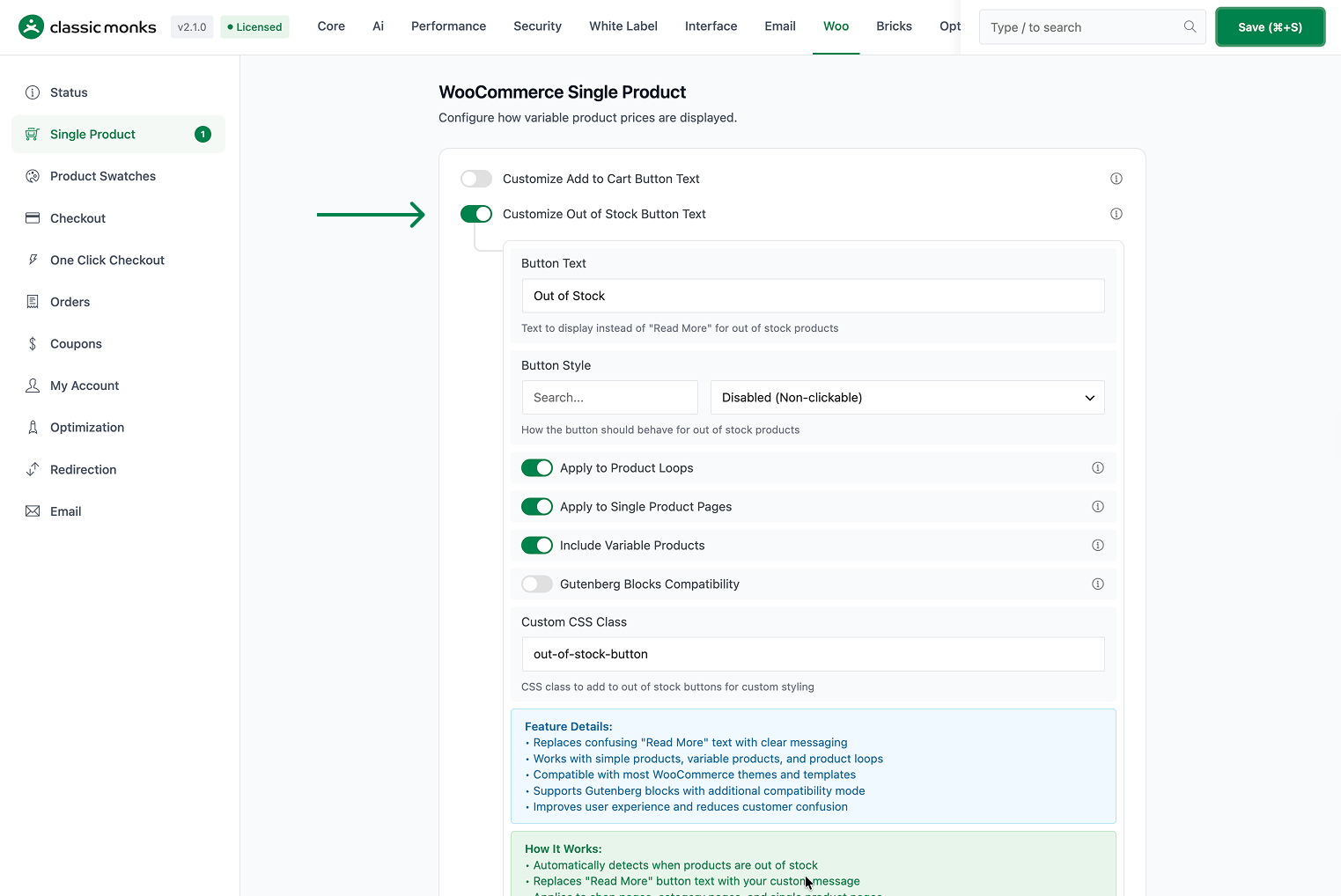
Task: Enable Customize Add to Cart Button Text
Action: coord(476,179)
